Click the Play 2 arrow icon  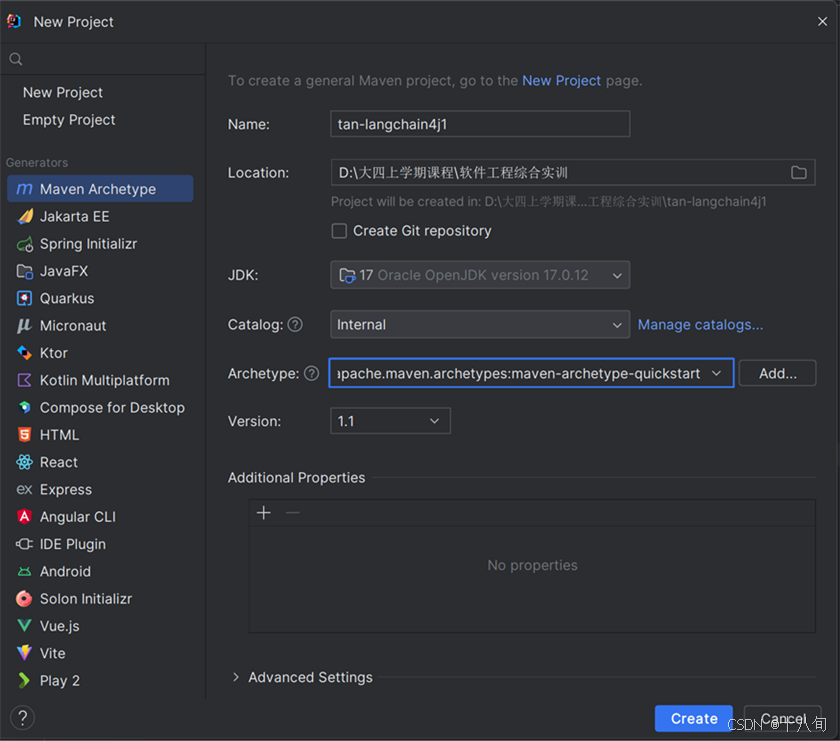(25, 680)
